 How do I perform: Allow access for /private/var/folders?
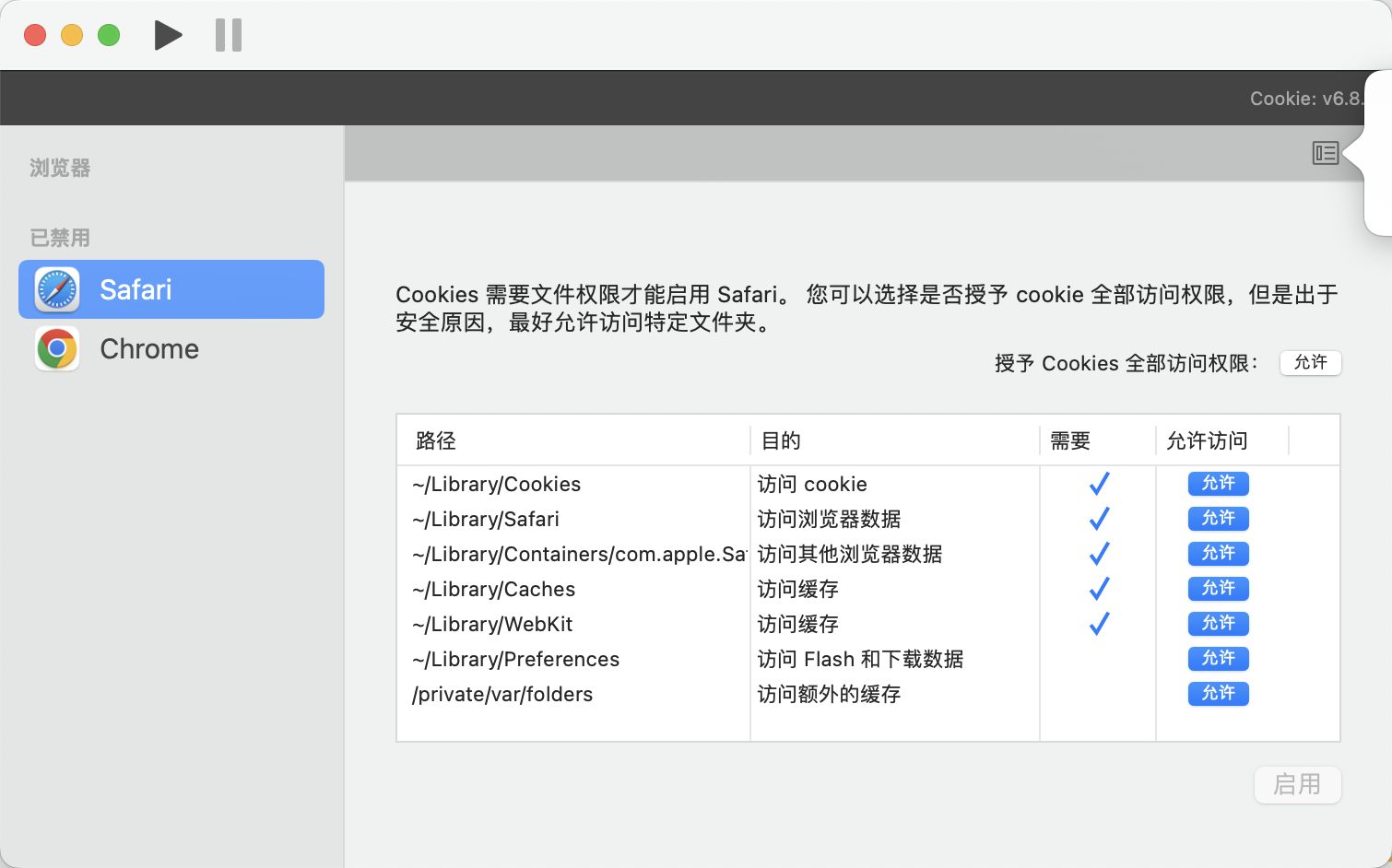coord(1218,694)
